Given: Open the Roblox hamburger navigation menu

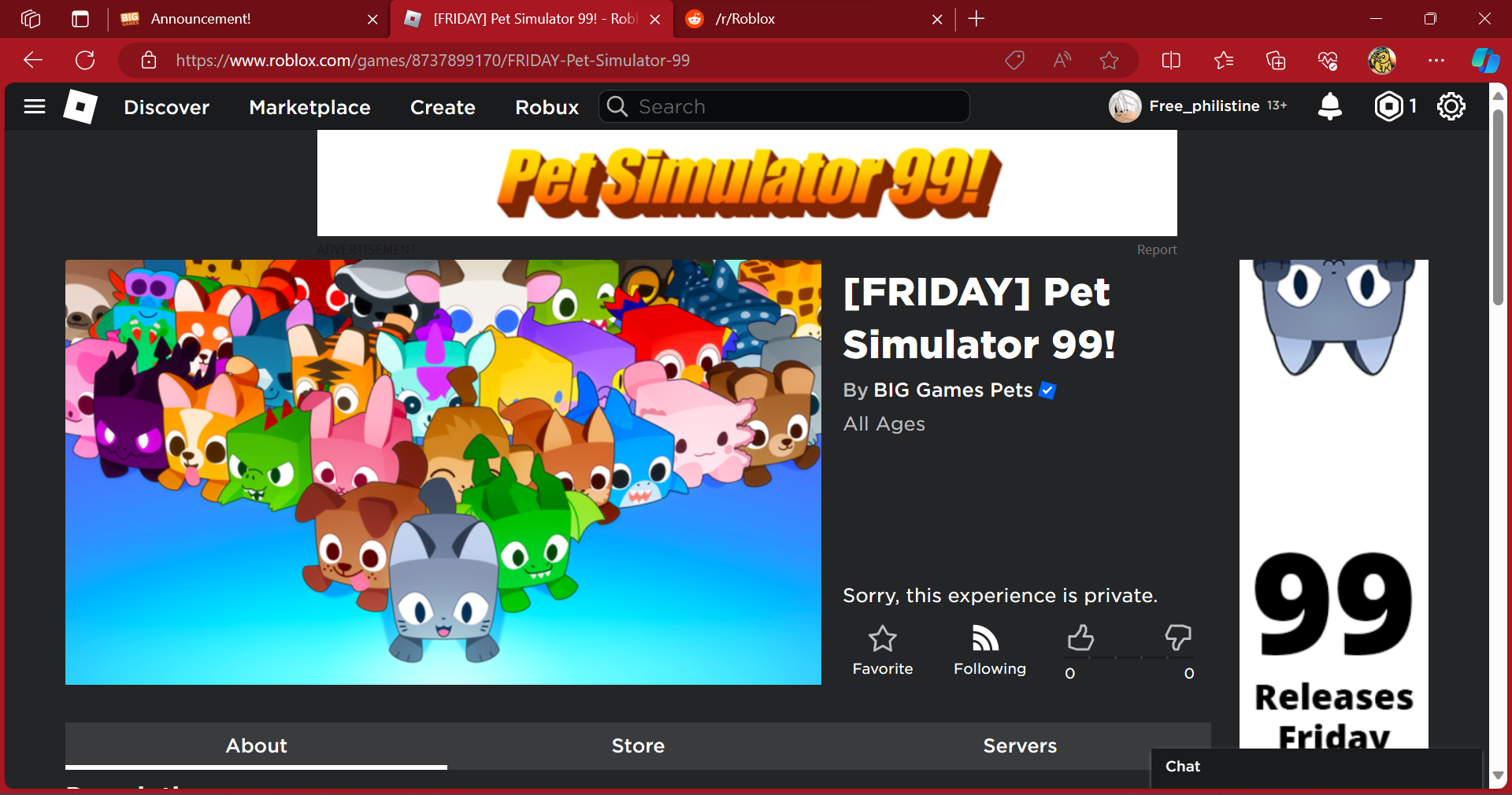Looking at the screenshot, I should [35, 106].
